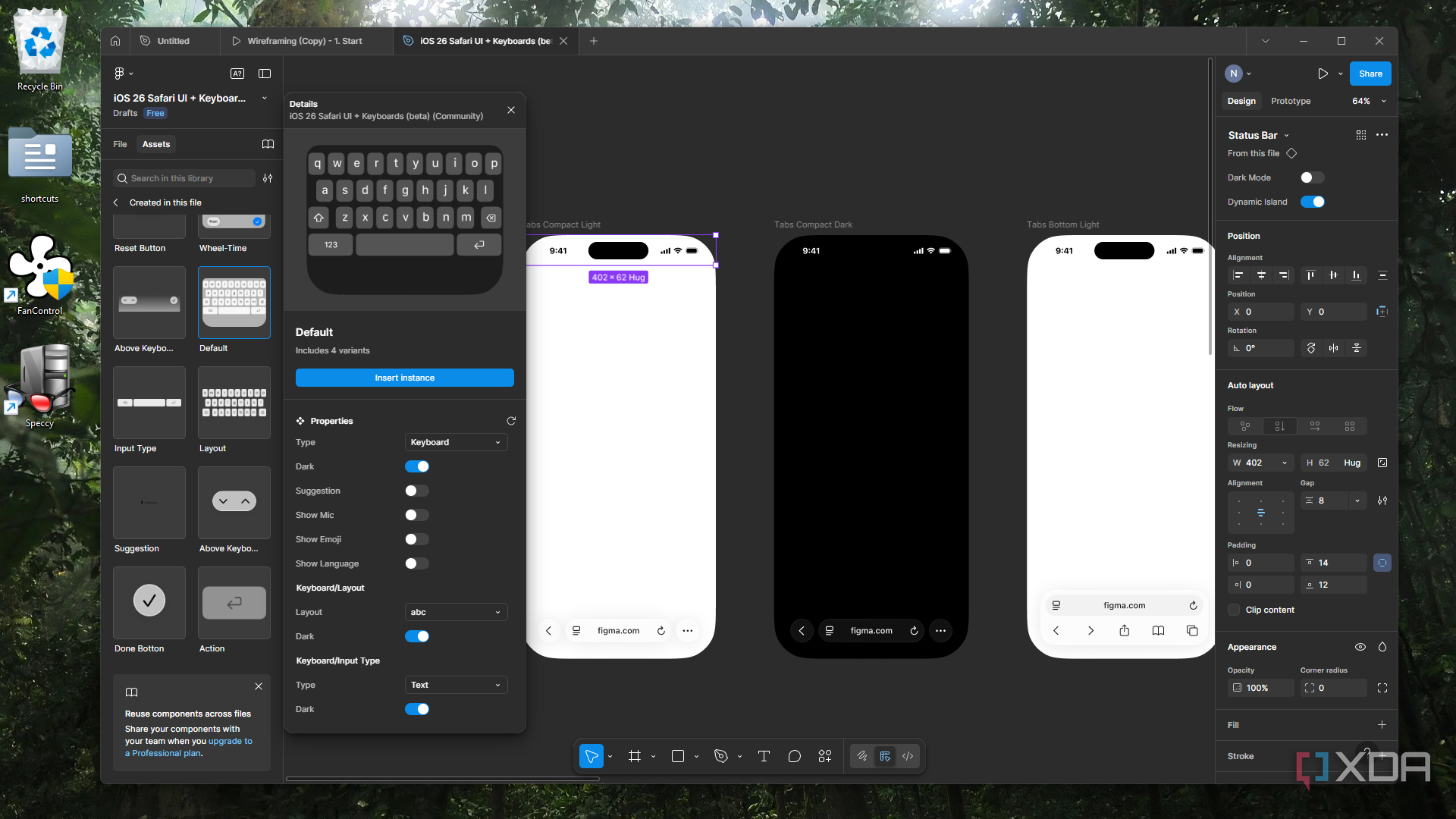1456x819 pixels.
Task: Expand the width 402 resizing dropdown
Action: 1285,463
